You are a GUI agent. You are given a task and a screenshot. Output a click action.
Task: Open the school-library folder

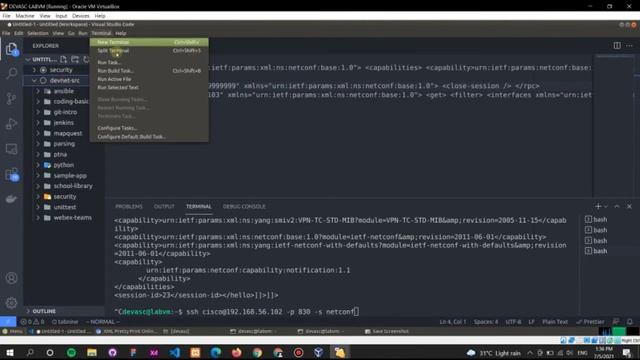click(73, 186)
